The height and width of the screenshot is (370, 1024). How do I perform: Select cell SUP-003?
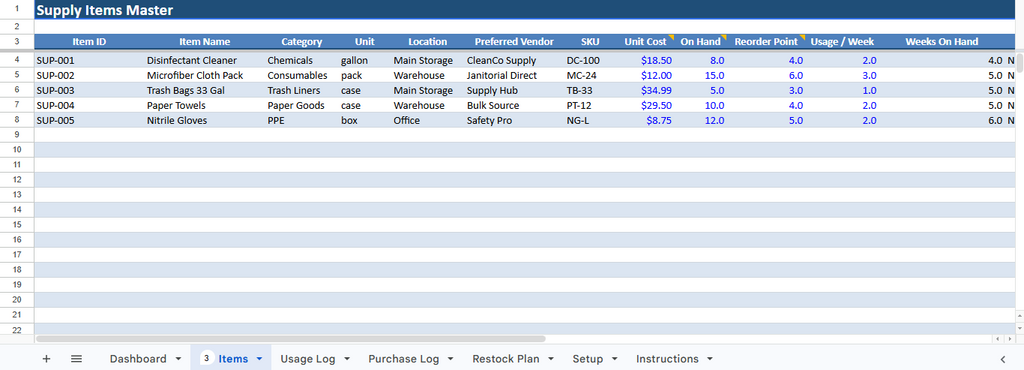[x=89, y=90]
